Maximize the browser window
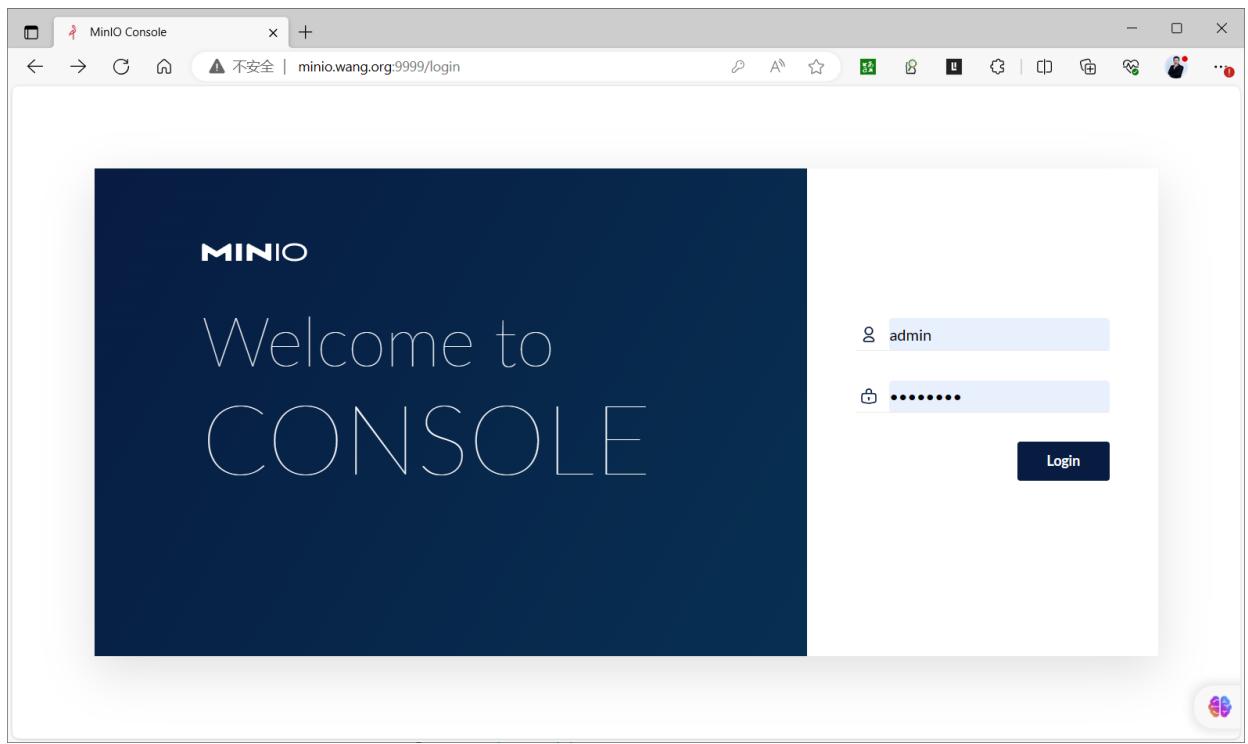 pos(1177,28)
